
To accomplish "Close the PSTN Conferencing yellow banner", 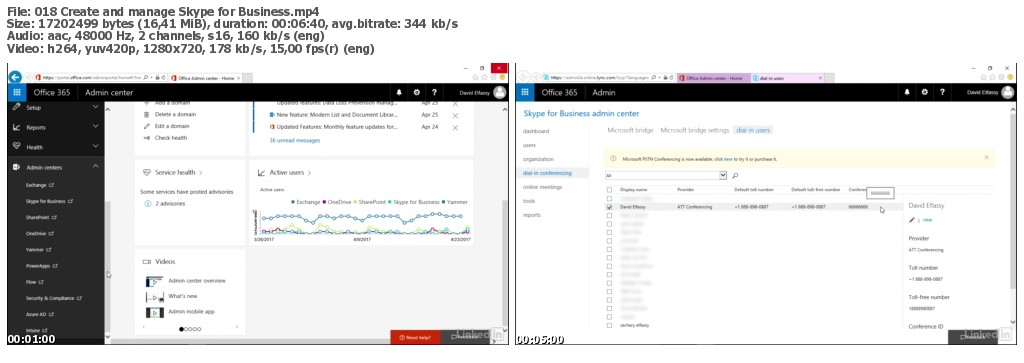I will (986, 157).
